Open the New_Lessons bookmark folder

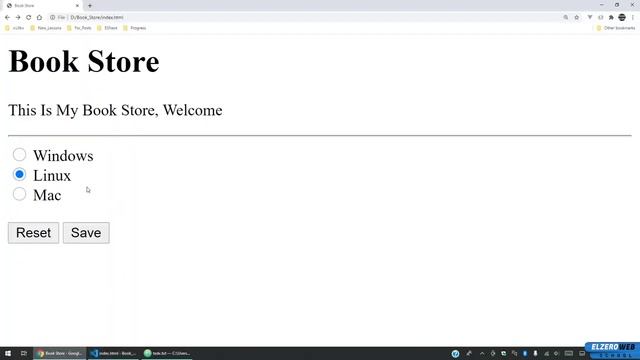(x=46, y=28)
